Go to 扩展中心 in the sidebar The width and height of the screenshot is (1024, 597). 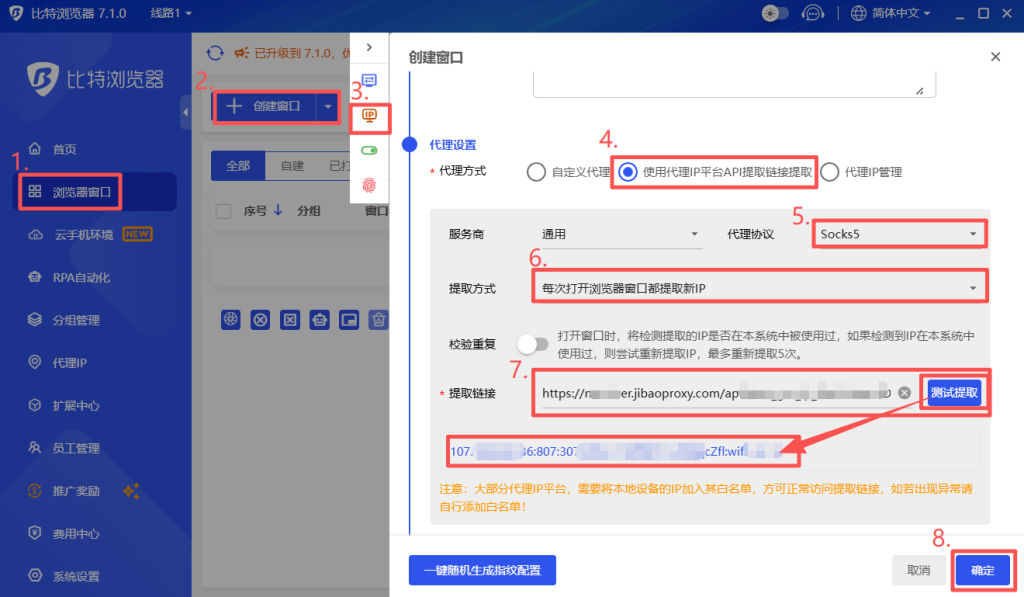coord(76,406)
